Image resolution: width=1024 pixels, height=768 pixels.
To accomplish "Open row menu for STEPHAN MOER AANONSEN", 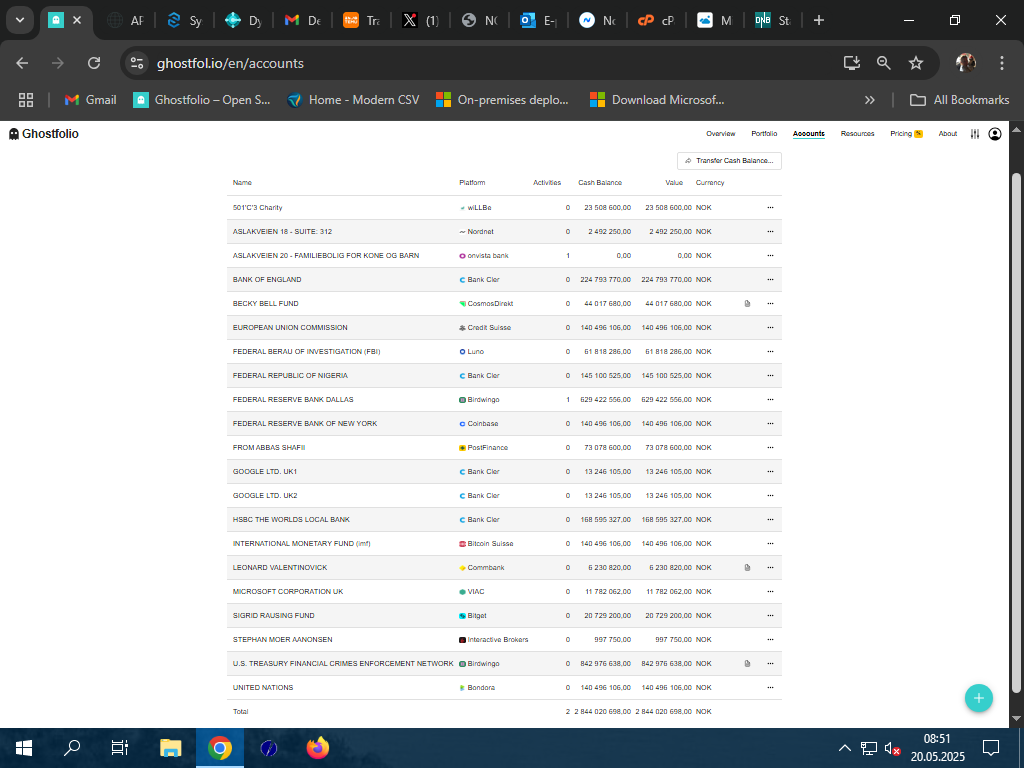I will coord(770,639).
